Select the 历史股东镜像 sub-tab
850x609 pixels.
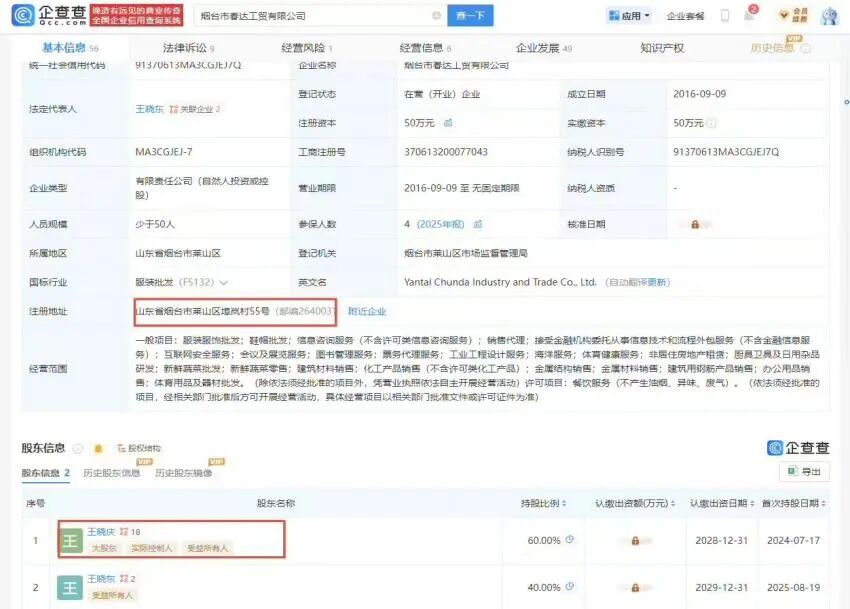[184, 473]
